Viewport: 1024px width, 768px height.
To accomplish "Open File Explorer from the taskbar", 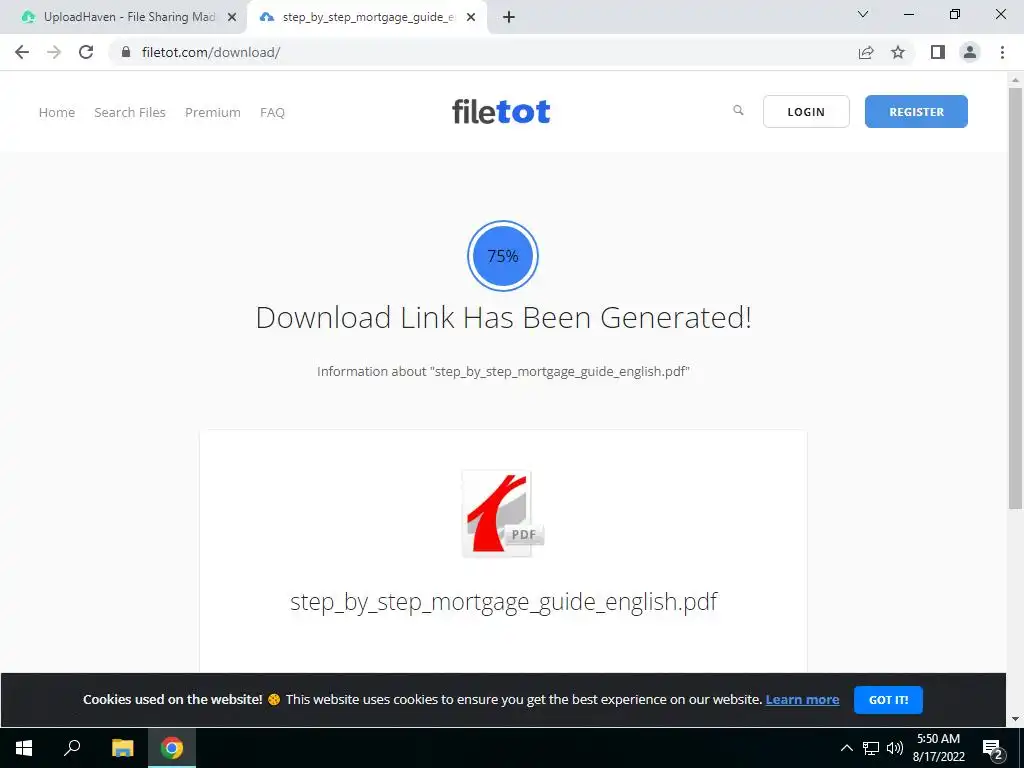I will (x=122, y=748).
